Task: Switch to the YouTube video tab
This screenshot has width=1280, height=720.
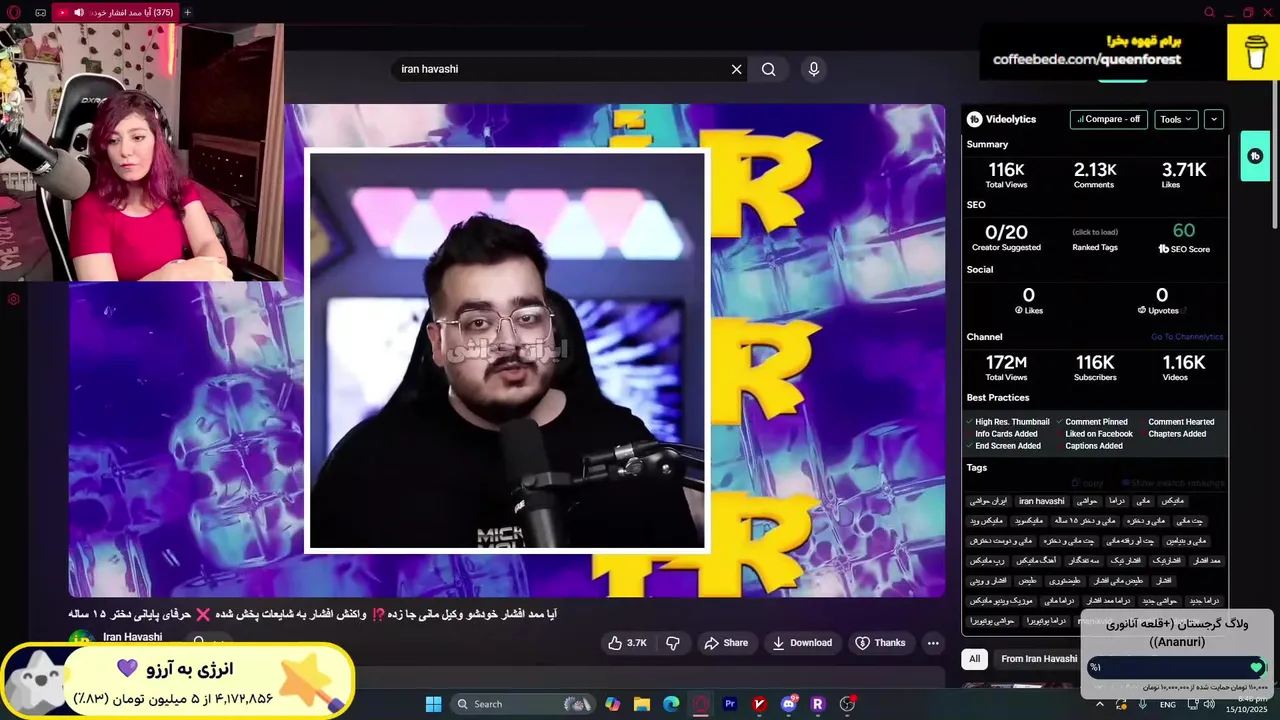Action: 116,12
